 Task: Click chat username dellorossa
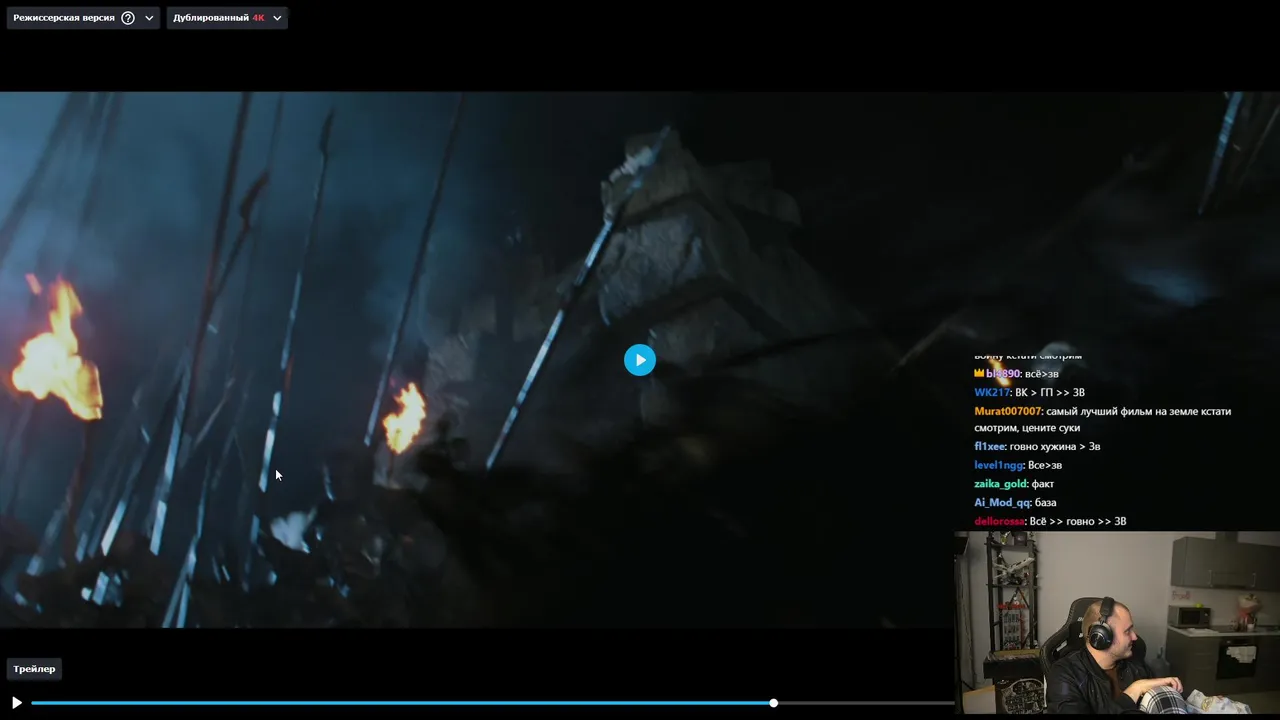click(999, 521)
